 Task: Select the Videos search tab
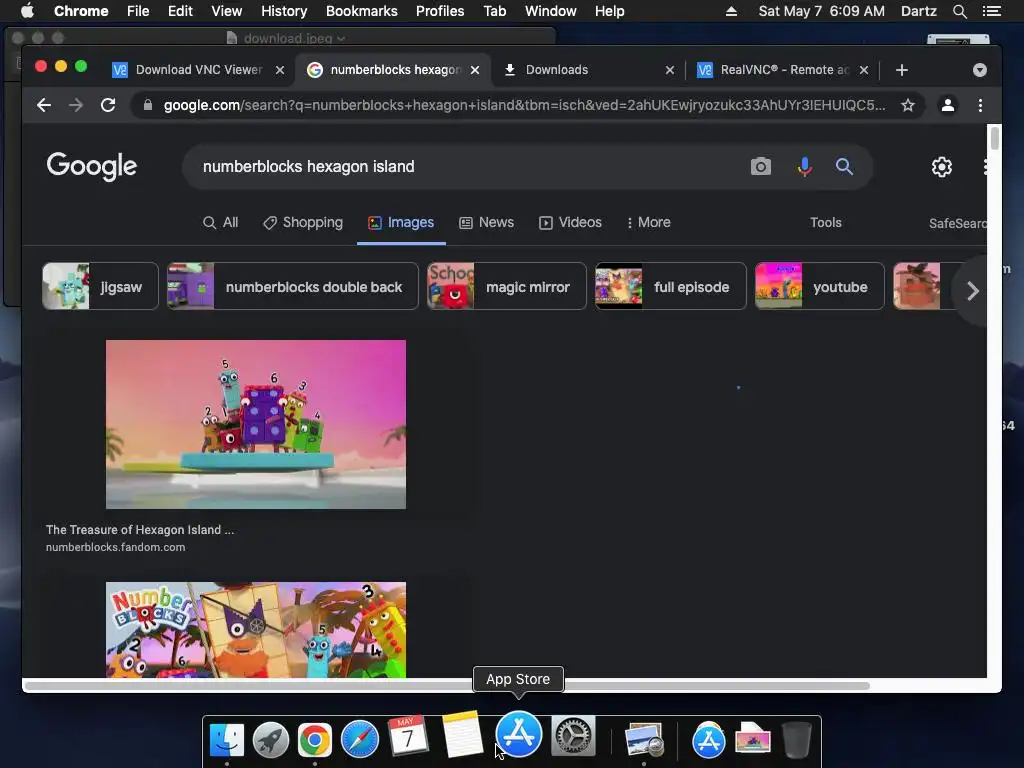pyautogui.click(x=570, y=222)
